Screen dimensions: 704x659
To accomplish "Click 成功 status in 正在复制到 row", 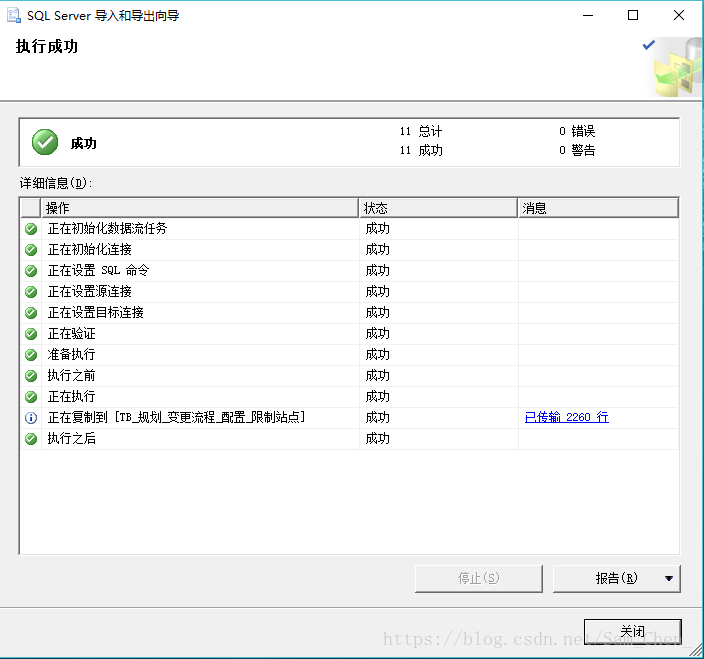I will click(377, 417).
